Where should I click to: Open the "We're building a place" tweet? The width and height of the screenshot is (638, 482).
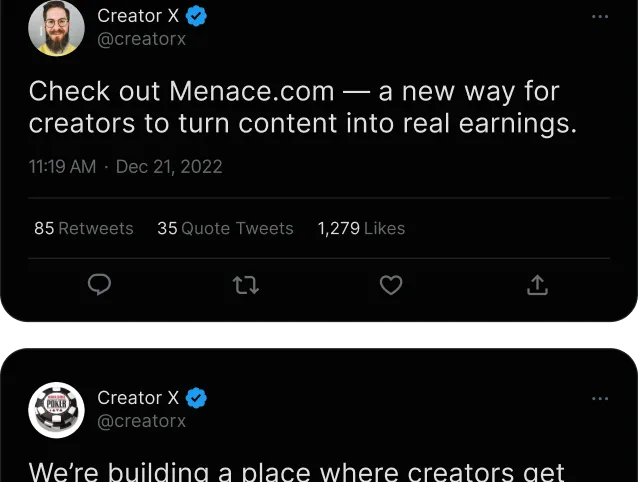296,470
